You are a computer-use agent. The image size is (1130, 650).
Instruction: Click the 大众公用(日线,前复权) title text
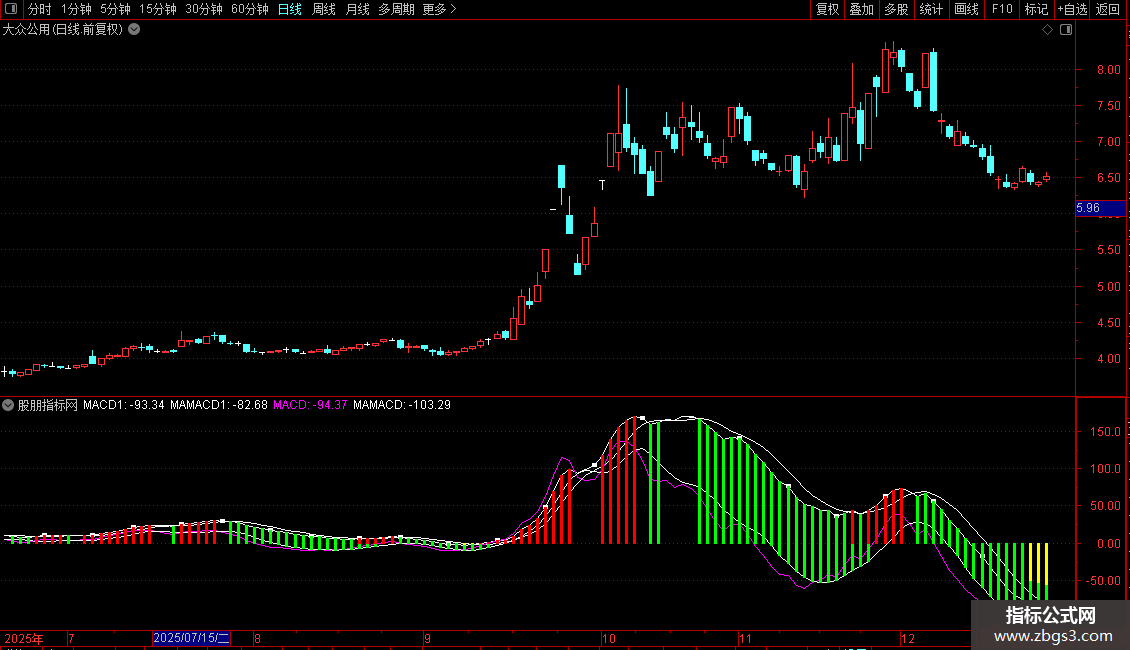[63, 30]
